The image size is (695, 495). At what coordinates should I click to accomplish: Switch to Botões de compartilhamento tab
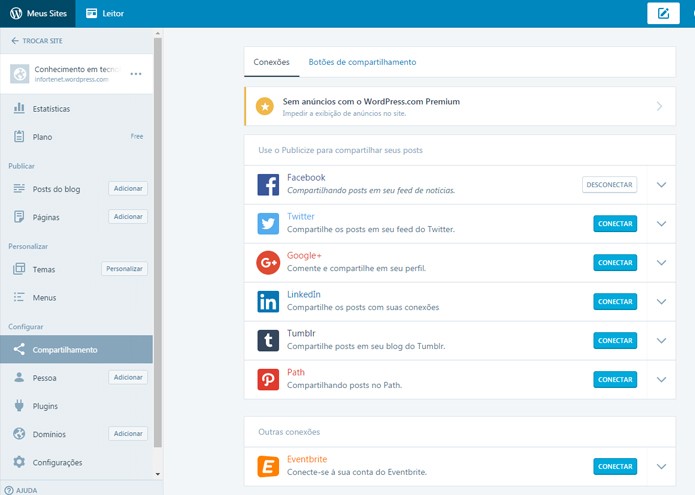pos(362,62)
